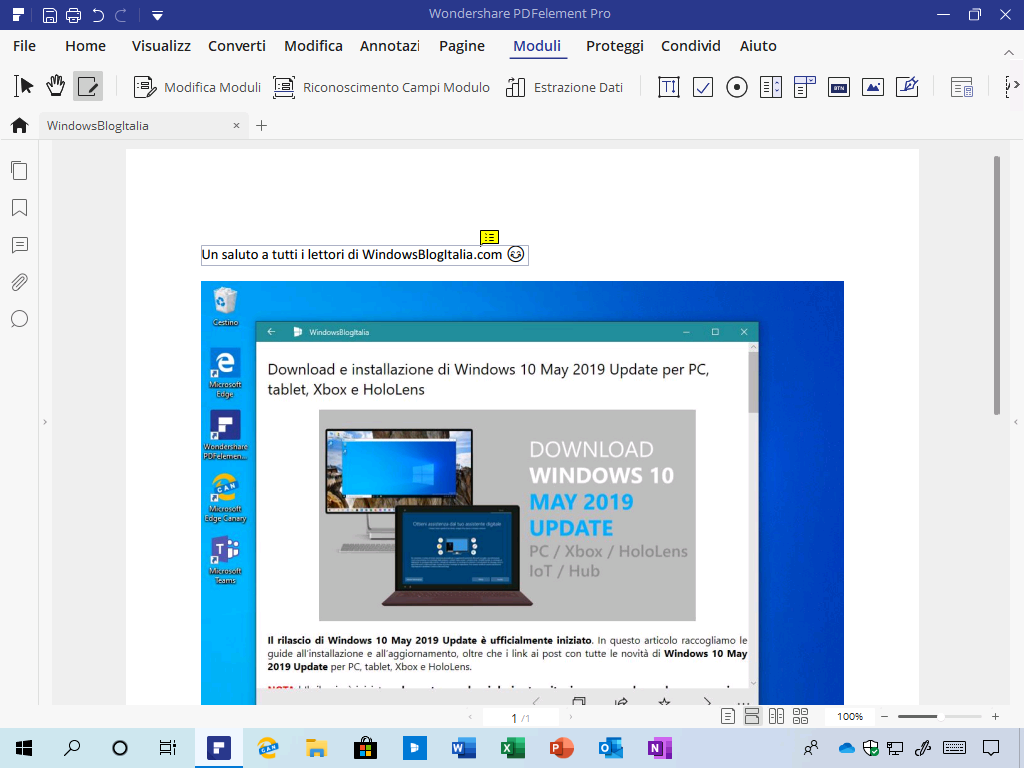Click the embedded desktop screenshot image
Screen dimensions: 1024x768
(x=522, y=493)
